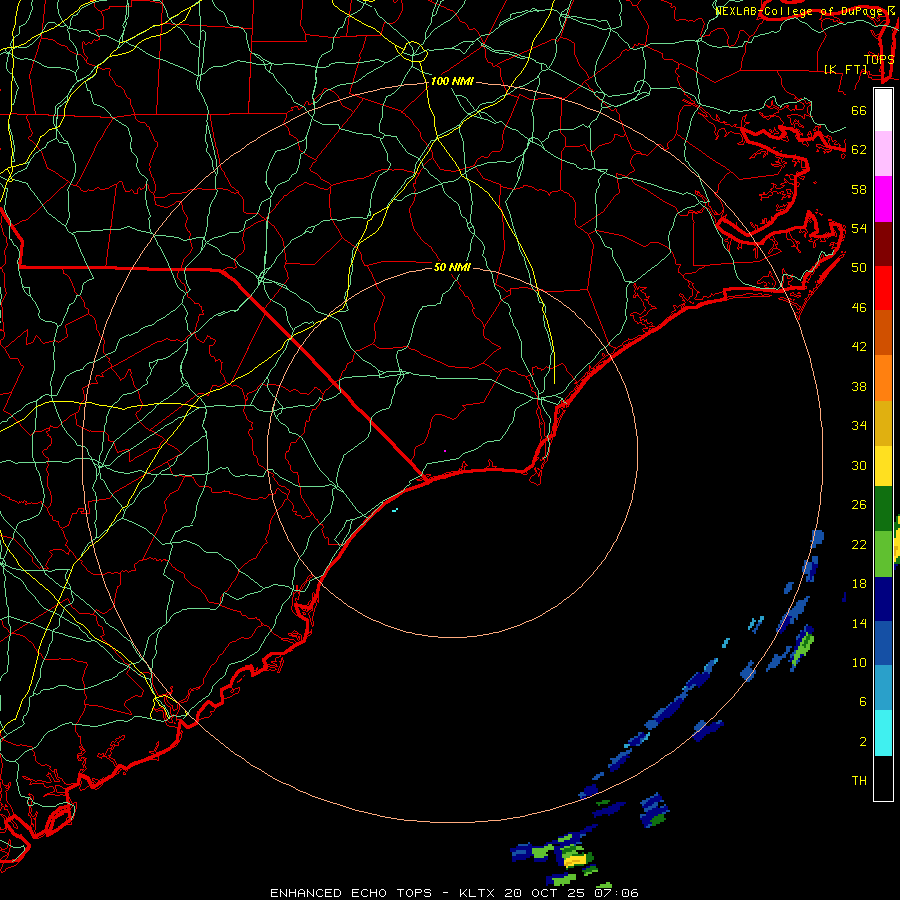
Task: Click the TOPS legend title
Action: tap(878, 60)
